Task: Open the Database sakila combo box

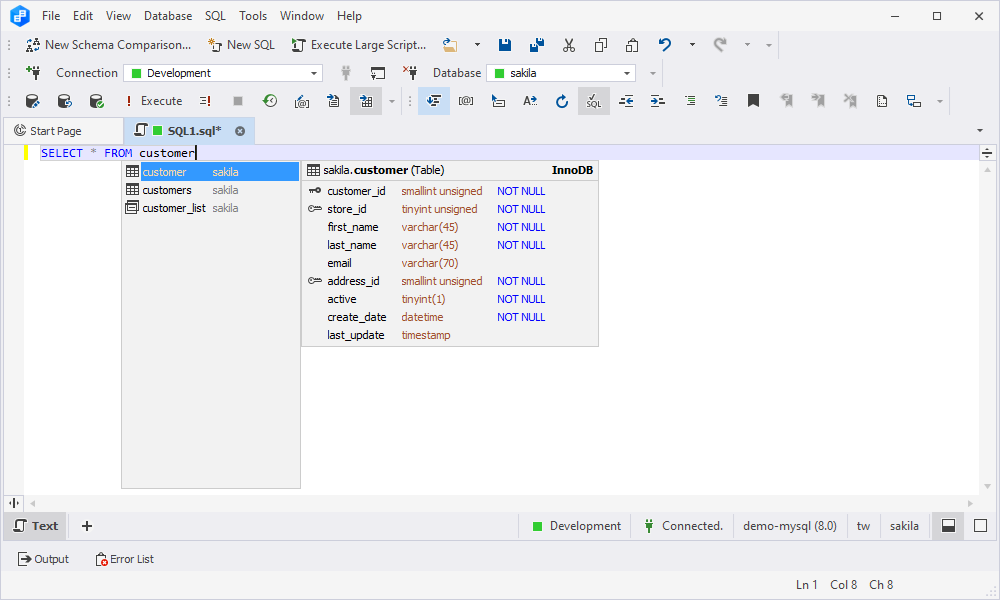Action: (x=561, y=73)
